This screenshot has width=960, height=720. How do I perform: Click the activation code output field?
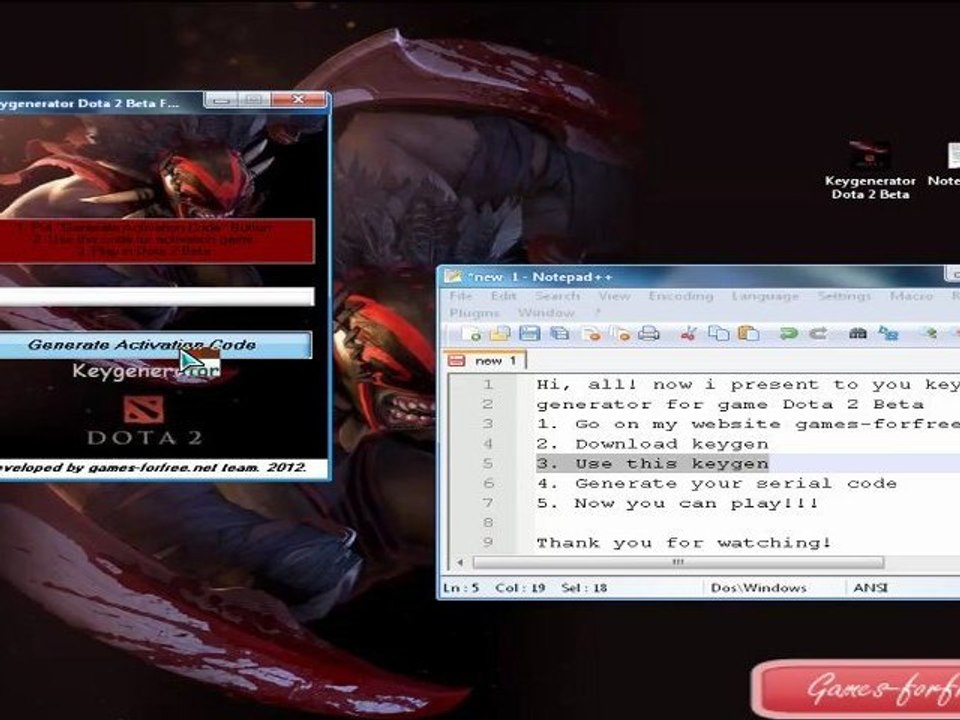(x=156, y=296)
